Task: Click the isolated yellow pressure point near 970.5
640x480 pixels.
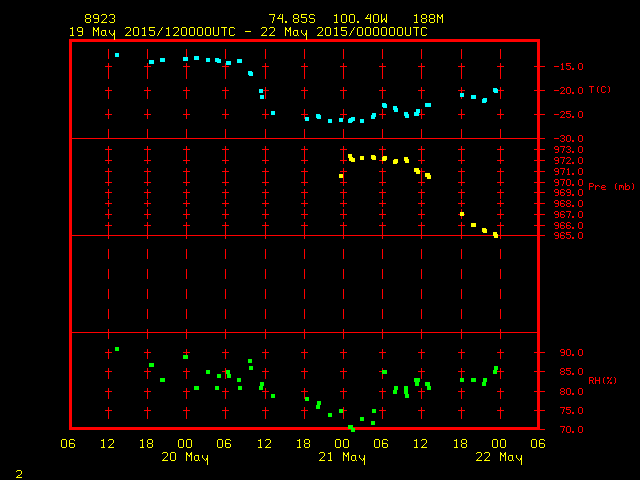Action: pos(341,176)
